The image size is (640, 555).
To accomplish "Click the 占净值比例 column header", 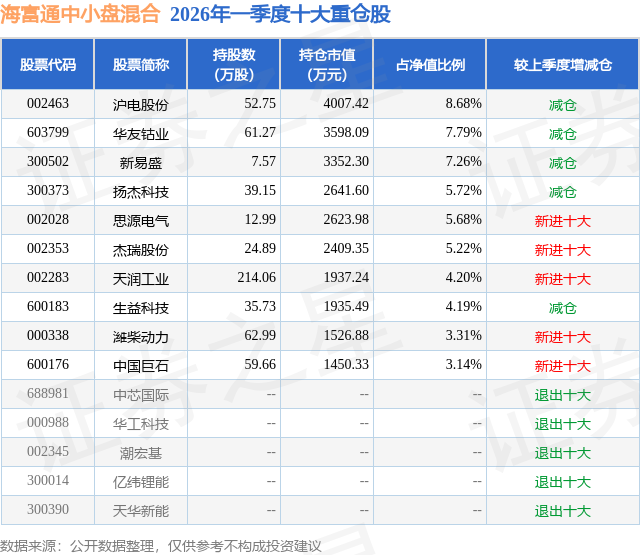I will tap(430, 64).
